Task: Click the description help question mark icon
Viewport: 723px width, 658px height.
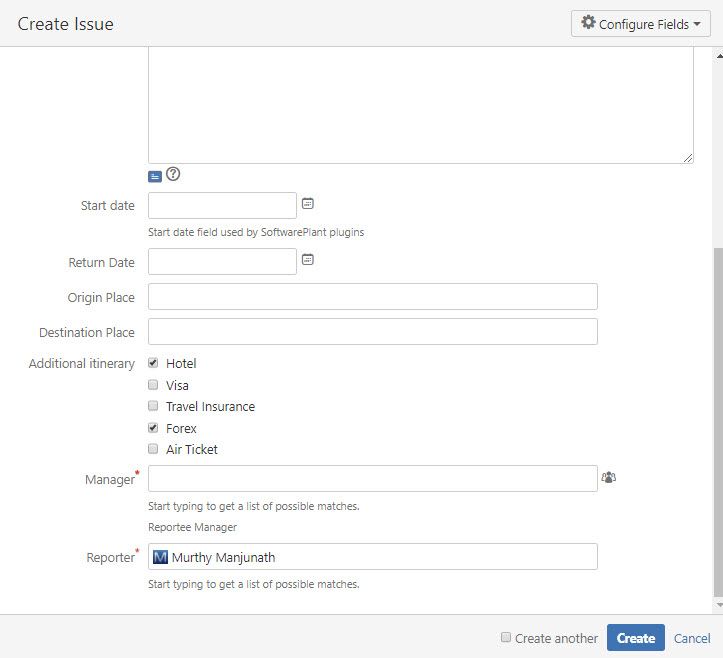Action: click(173, 174)
